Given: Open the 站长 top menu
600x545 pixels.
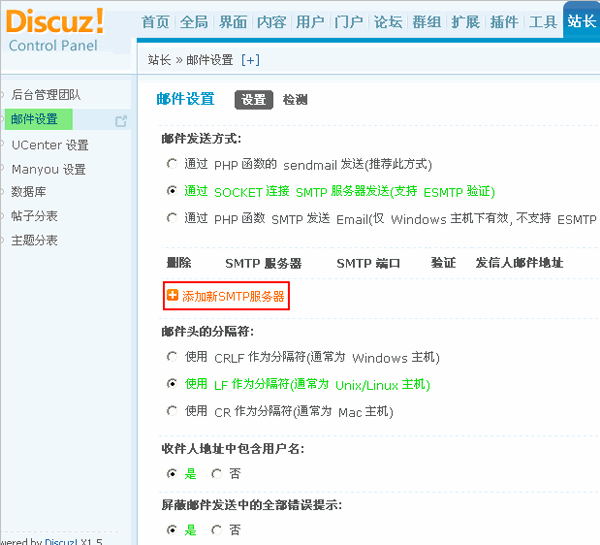Looking at the screenshot, I should (581, 21).
